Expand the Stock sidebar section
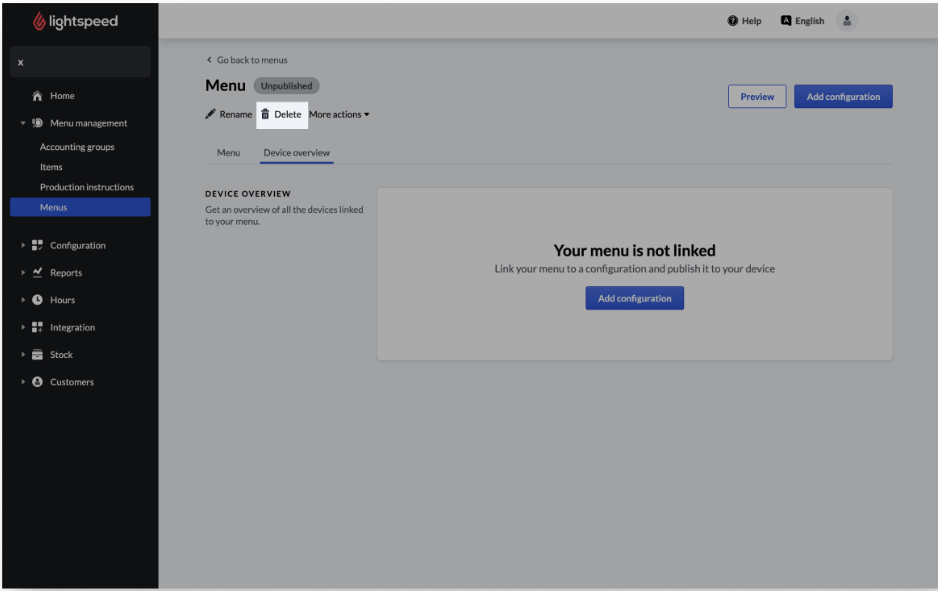This screenshot has width=938, height=591. [23, 355]
